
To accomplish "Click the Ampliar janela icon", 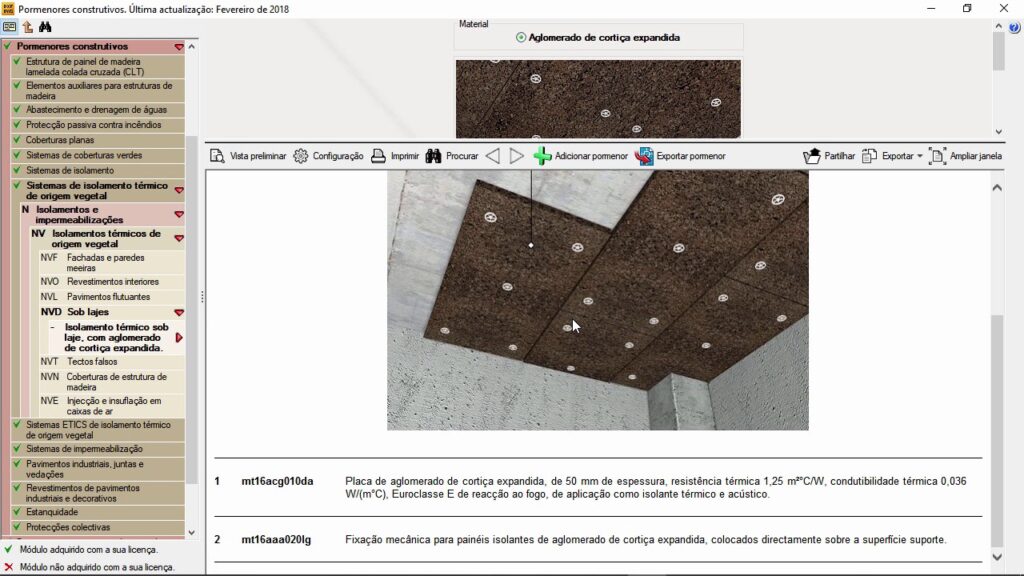I will coord(937,156).
